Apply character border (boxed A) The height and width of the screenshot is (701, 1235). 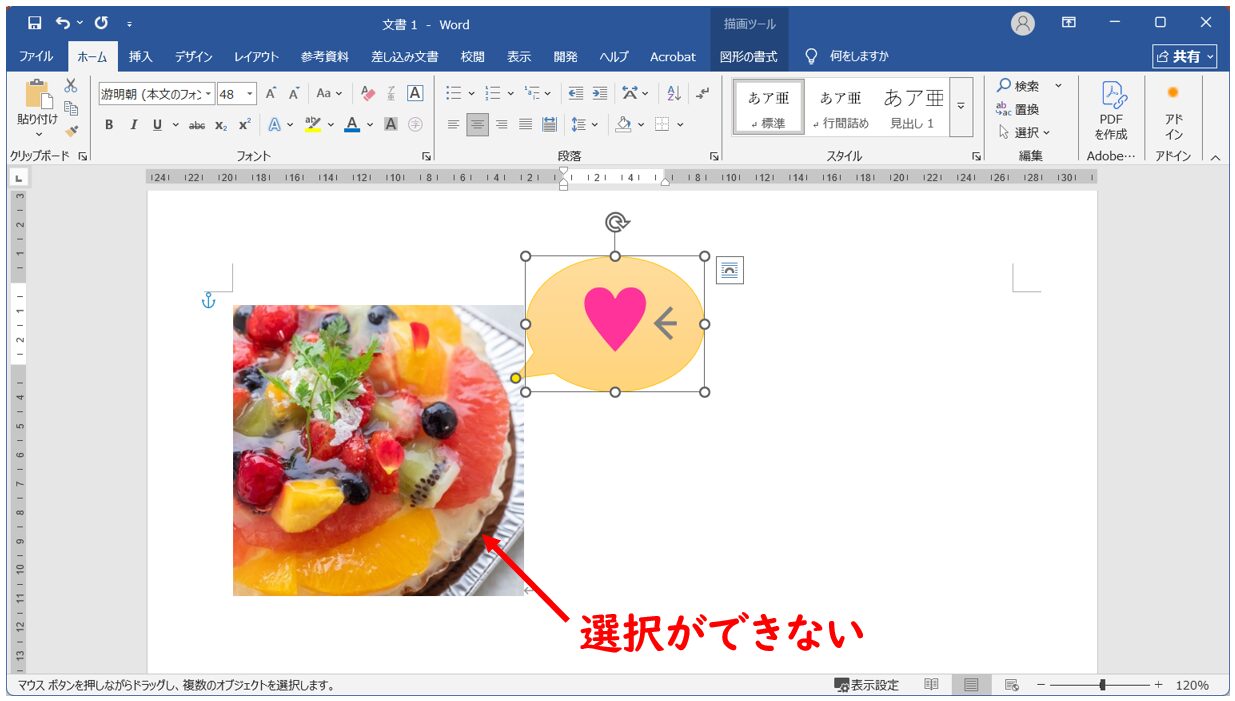point(415,94)
